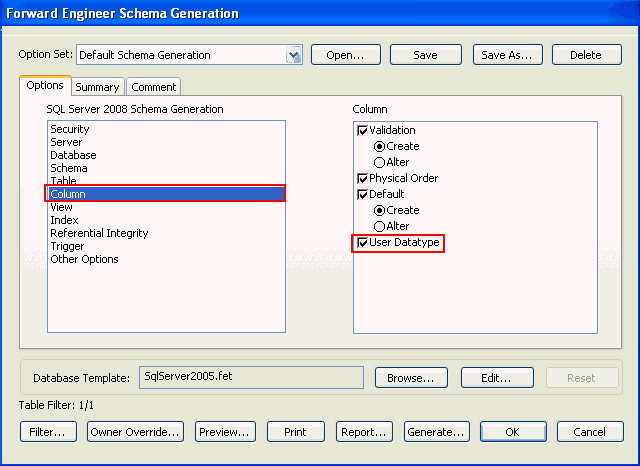Viewport: 640px width, 466px height.
Task: Uncheck the Physical Order checkbox
Action: [363, 178]
